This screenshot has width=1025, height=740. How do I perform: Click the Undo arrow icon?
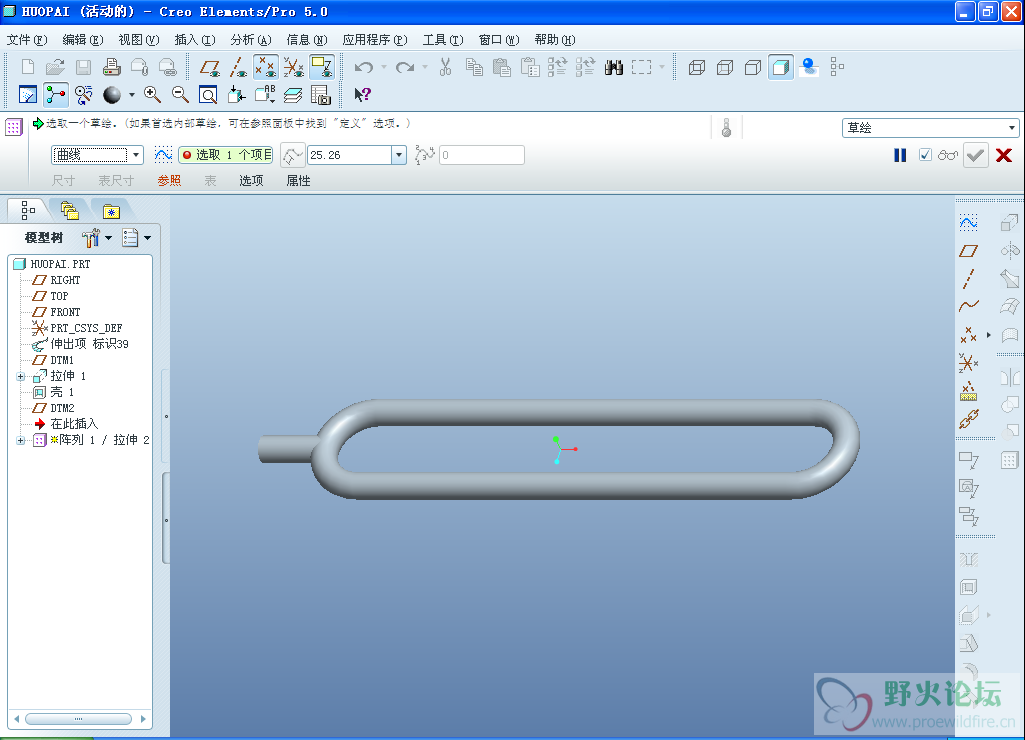coord(364,67)
